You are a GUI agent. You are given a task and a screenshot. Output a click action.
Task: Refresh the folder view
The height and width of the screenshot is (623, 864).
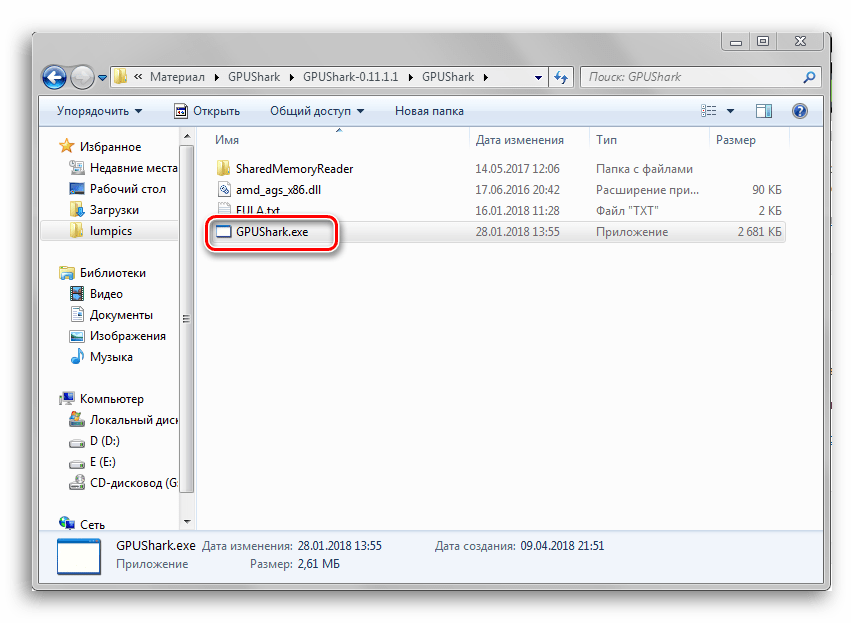pos(561,77)
